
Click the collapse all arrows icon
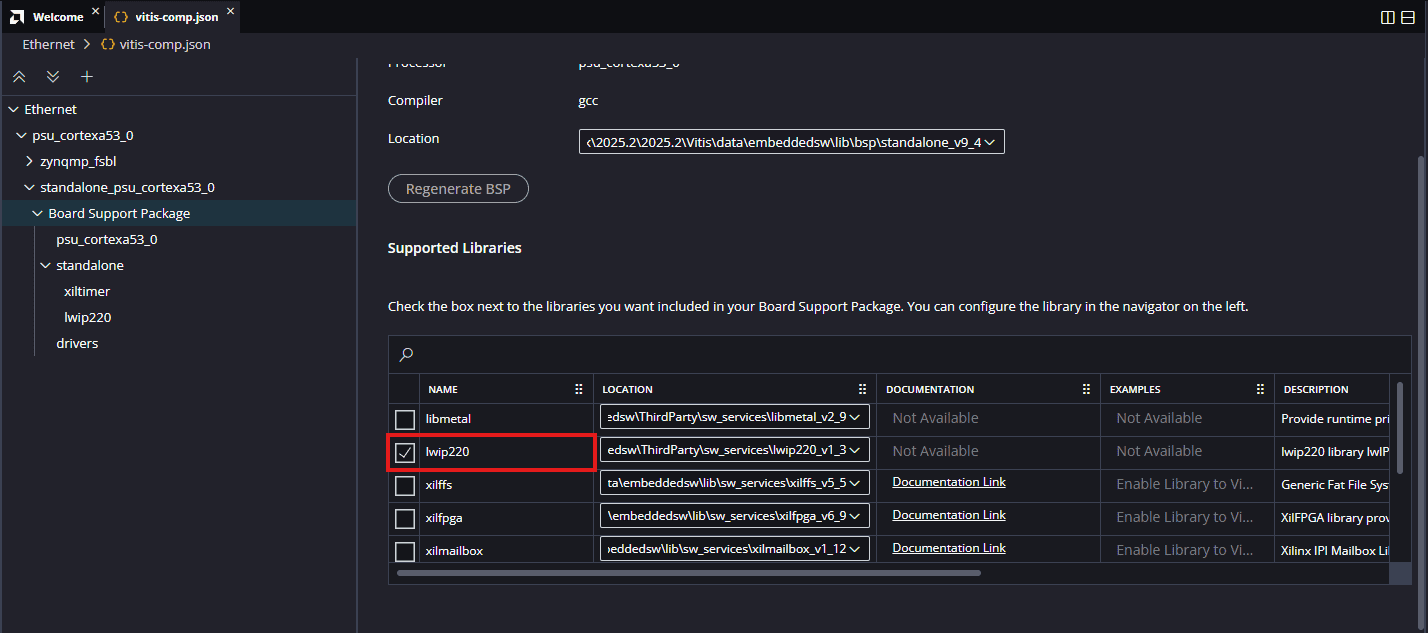click(x=19, y=77)
